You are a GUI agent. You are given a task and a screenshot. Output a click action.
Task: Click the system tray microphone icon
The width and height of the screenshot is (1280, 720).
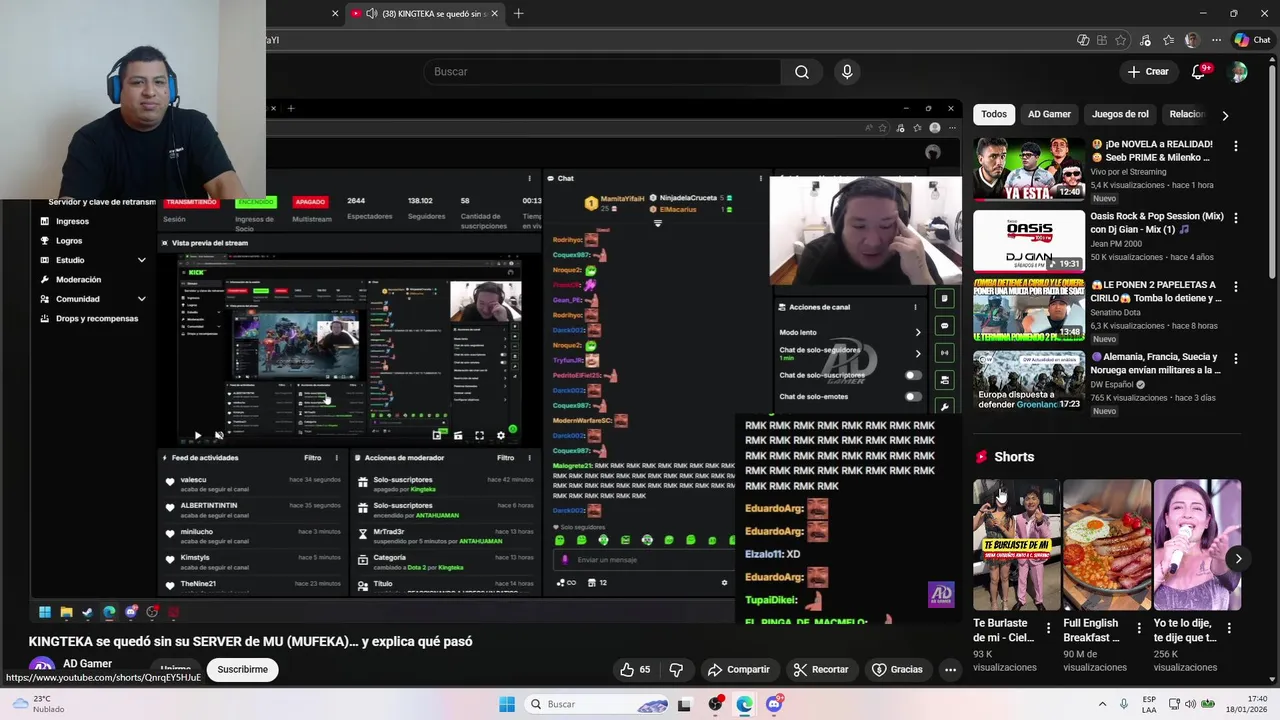point(1124,704)
